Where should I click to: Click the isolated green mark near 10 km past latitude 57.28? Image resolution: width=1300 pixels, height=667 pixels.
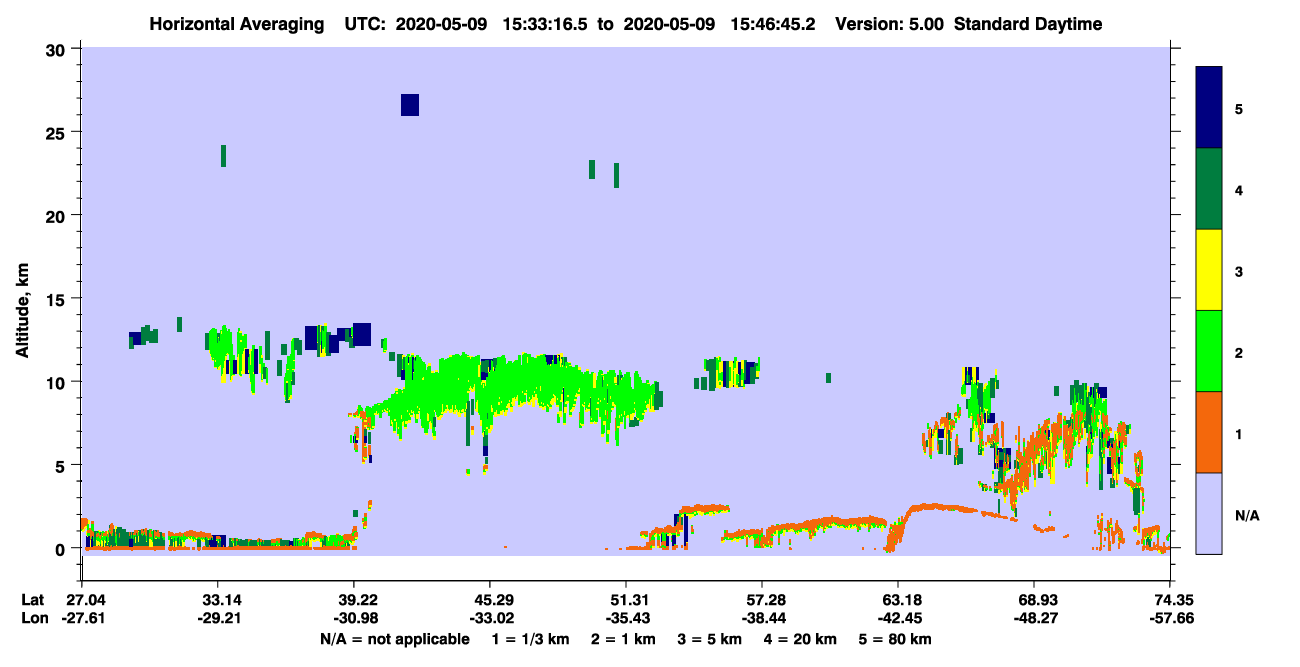[x=829, y=377]
